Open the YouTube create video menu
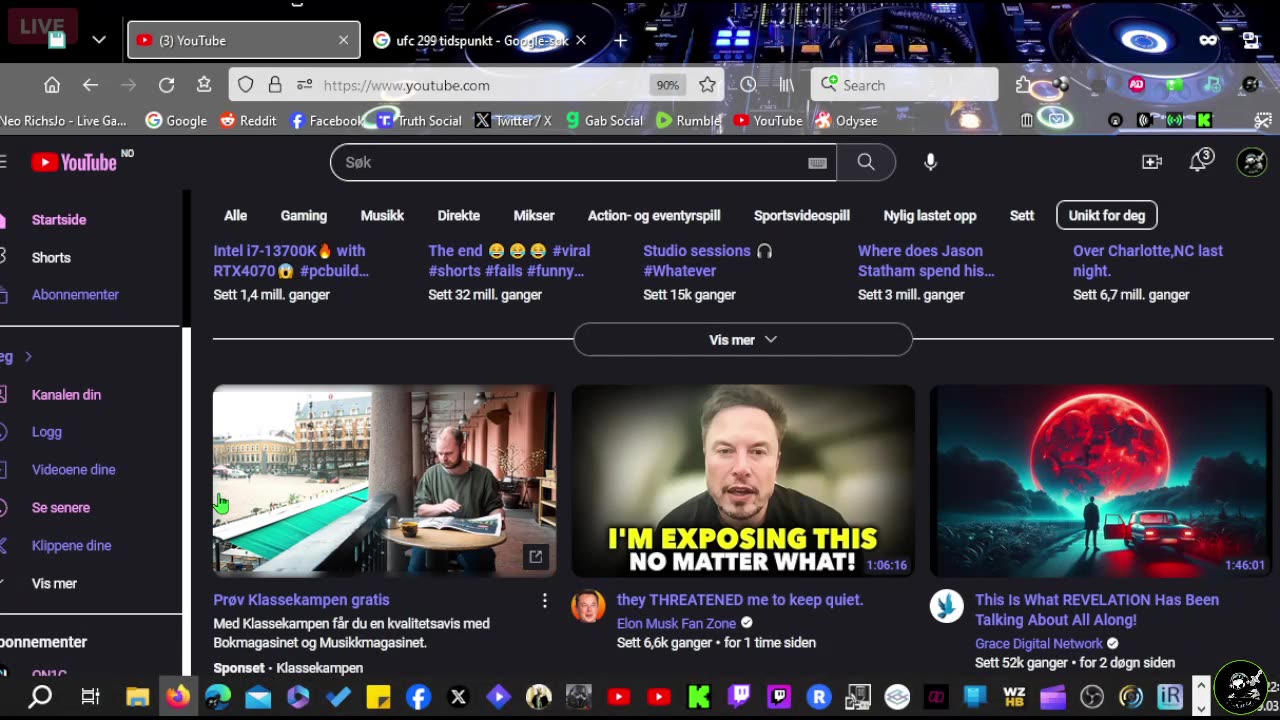The image size is (1280, 720). pyautogui.click(x=1152, y=162)
